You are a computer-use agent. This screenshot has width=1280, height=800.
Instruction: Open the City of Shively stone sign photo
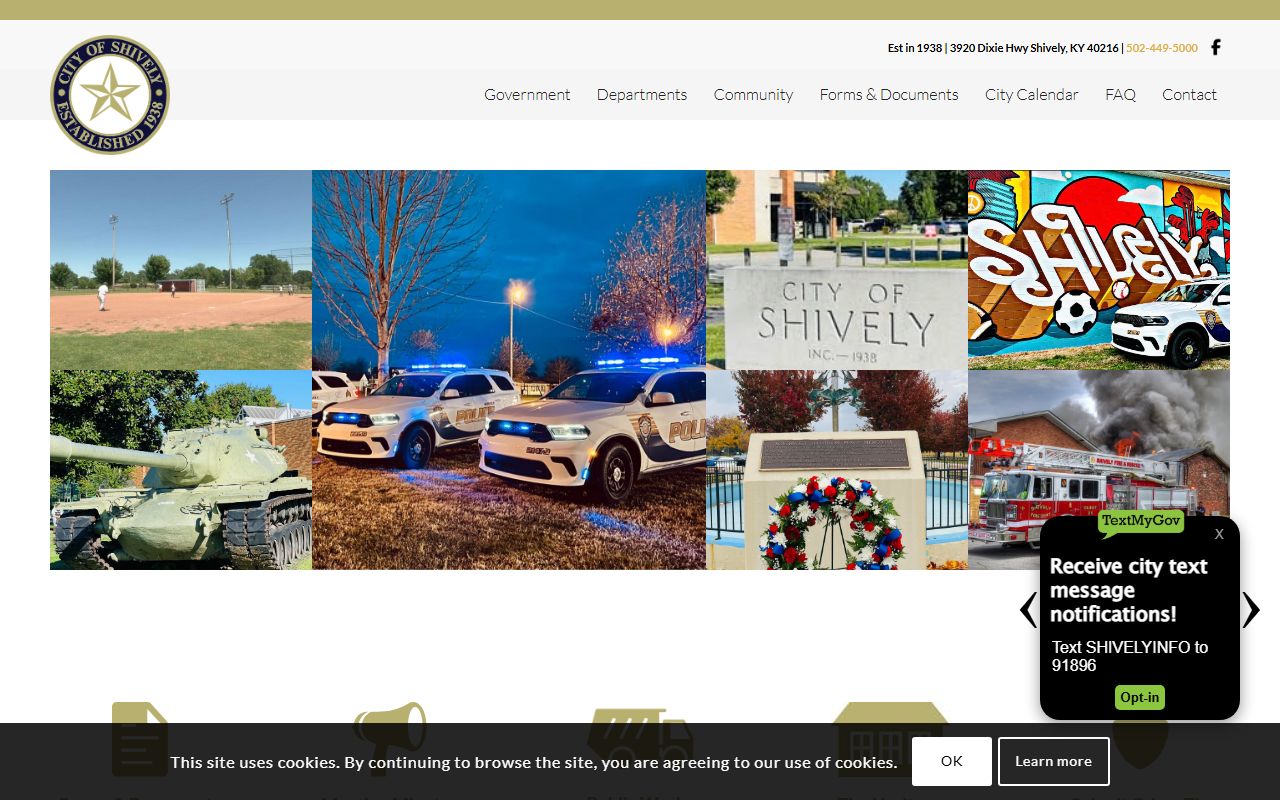[x=837, y=270]
